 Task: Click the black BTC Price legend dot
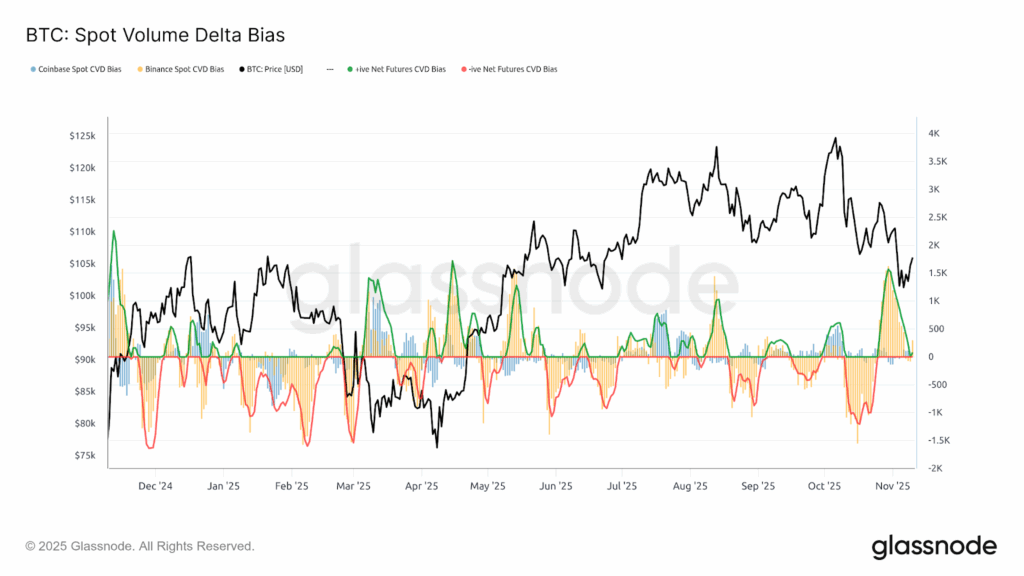(x=242, y=69)
